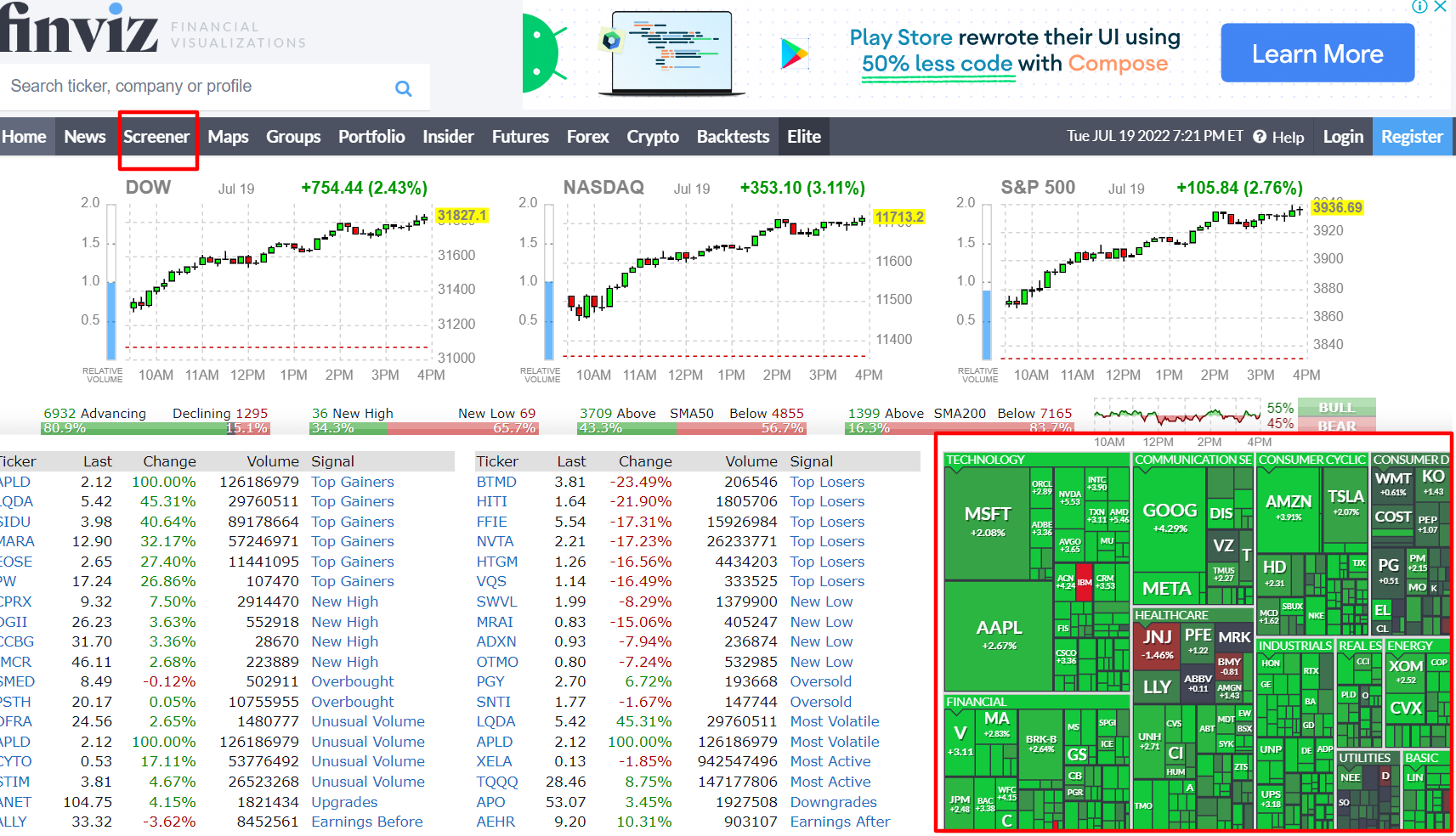Click the BRK-B tile in heatmap
Image resolution: width=1456 pixels, height=836 pixels.
point(1041,743)
